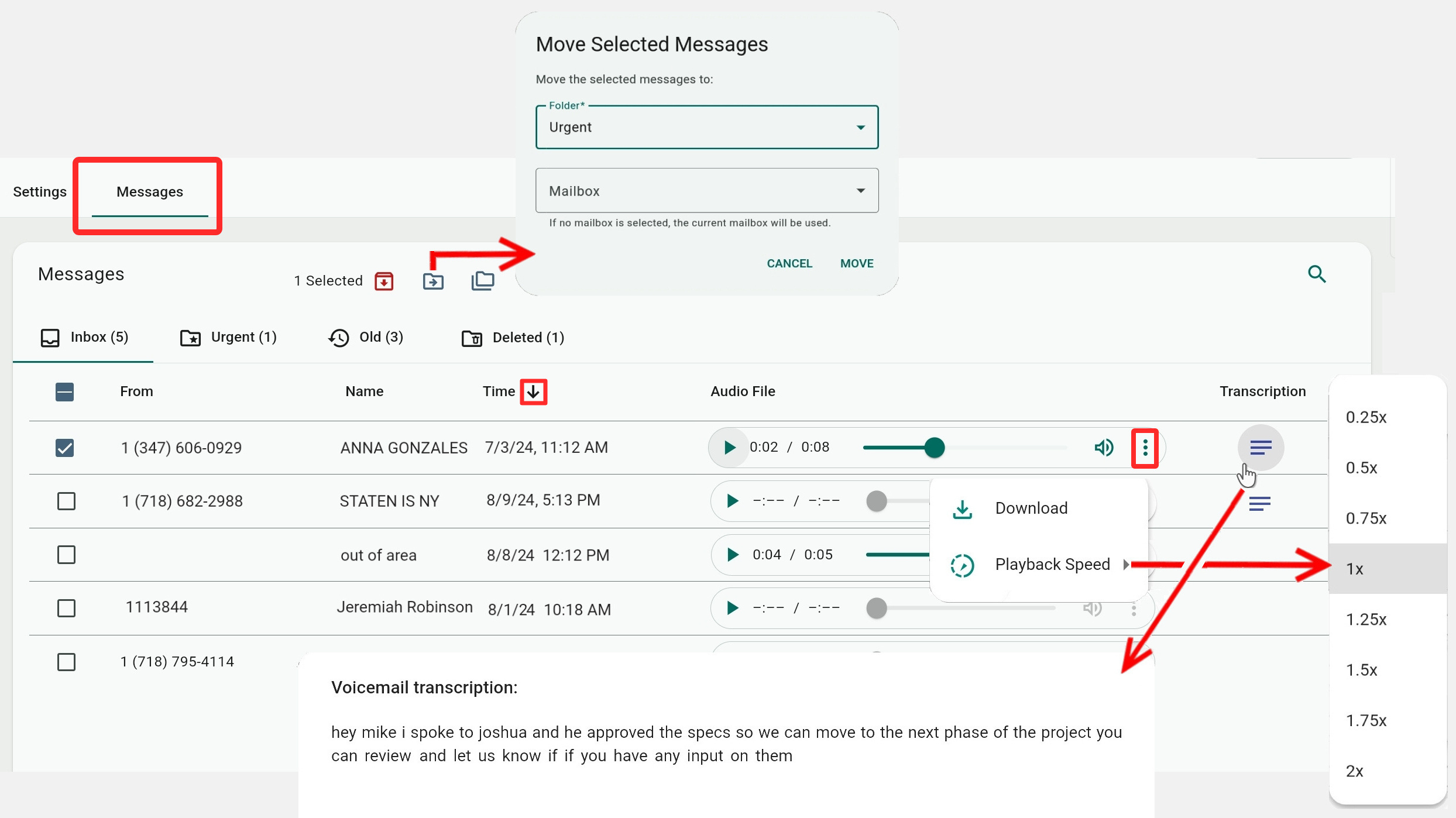Screen dimensions: 1456x818
Task: Click the move-to-folder icon
Action: 433,281
